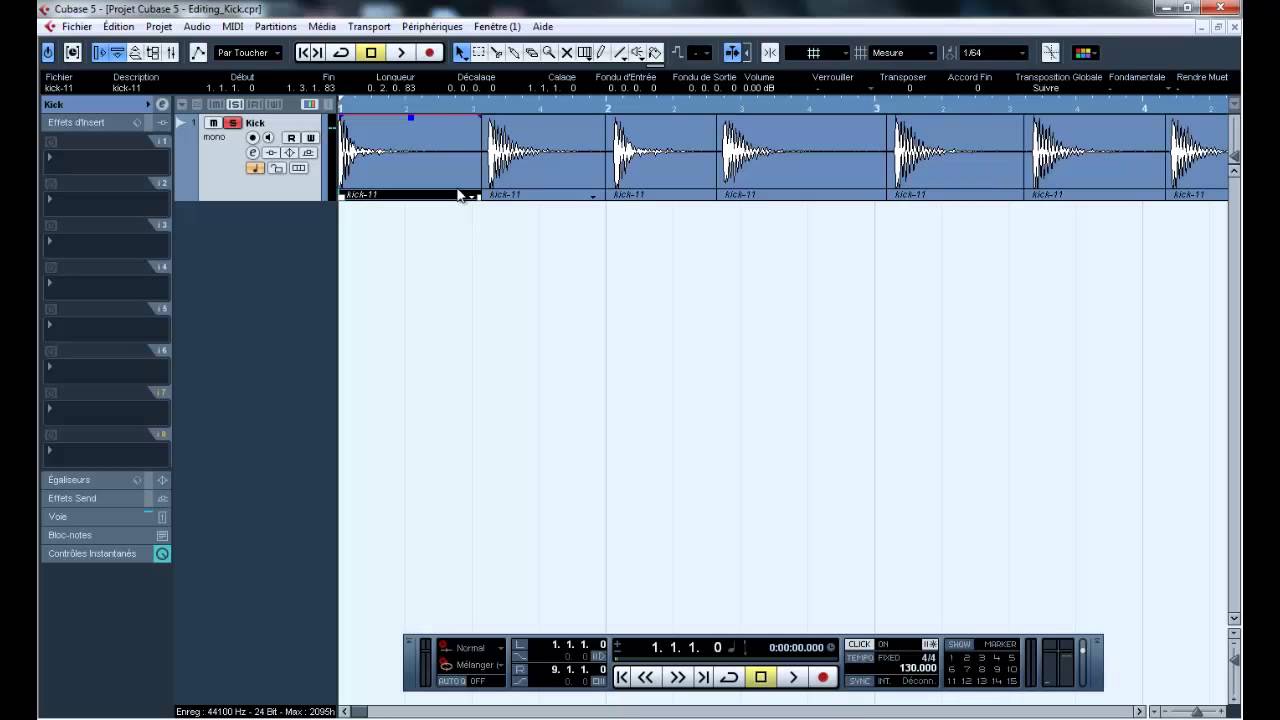
Task: Open the Édition menu
Action: [x=118, y=27]
